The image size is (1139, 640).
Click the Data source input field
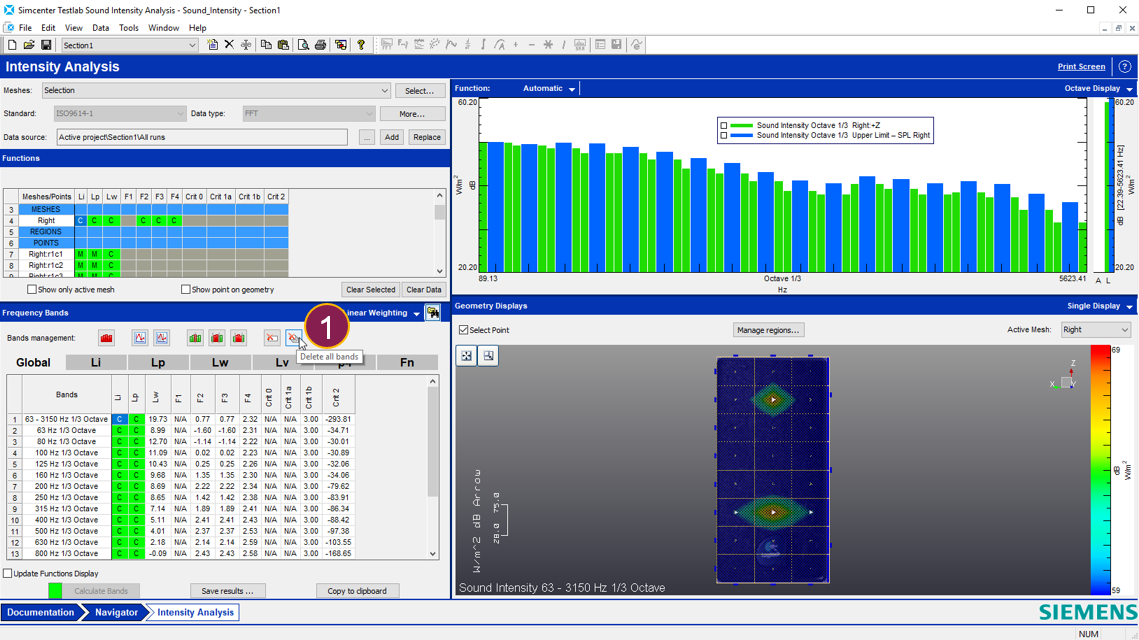(202, 137)
